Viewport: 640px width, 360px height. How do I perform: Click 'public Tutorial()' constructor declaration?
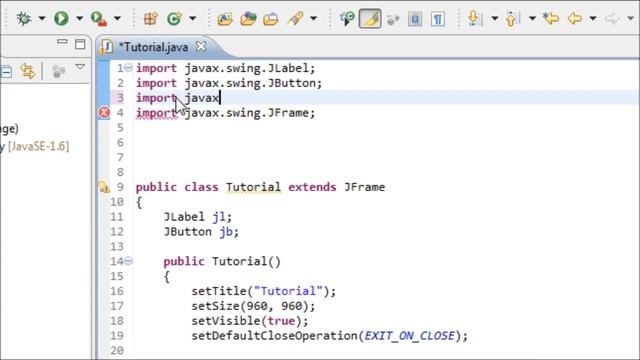(x=222, y=261)
